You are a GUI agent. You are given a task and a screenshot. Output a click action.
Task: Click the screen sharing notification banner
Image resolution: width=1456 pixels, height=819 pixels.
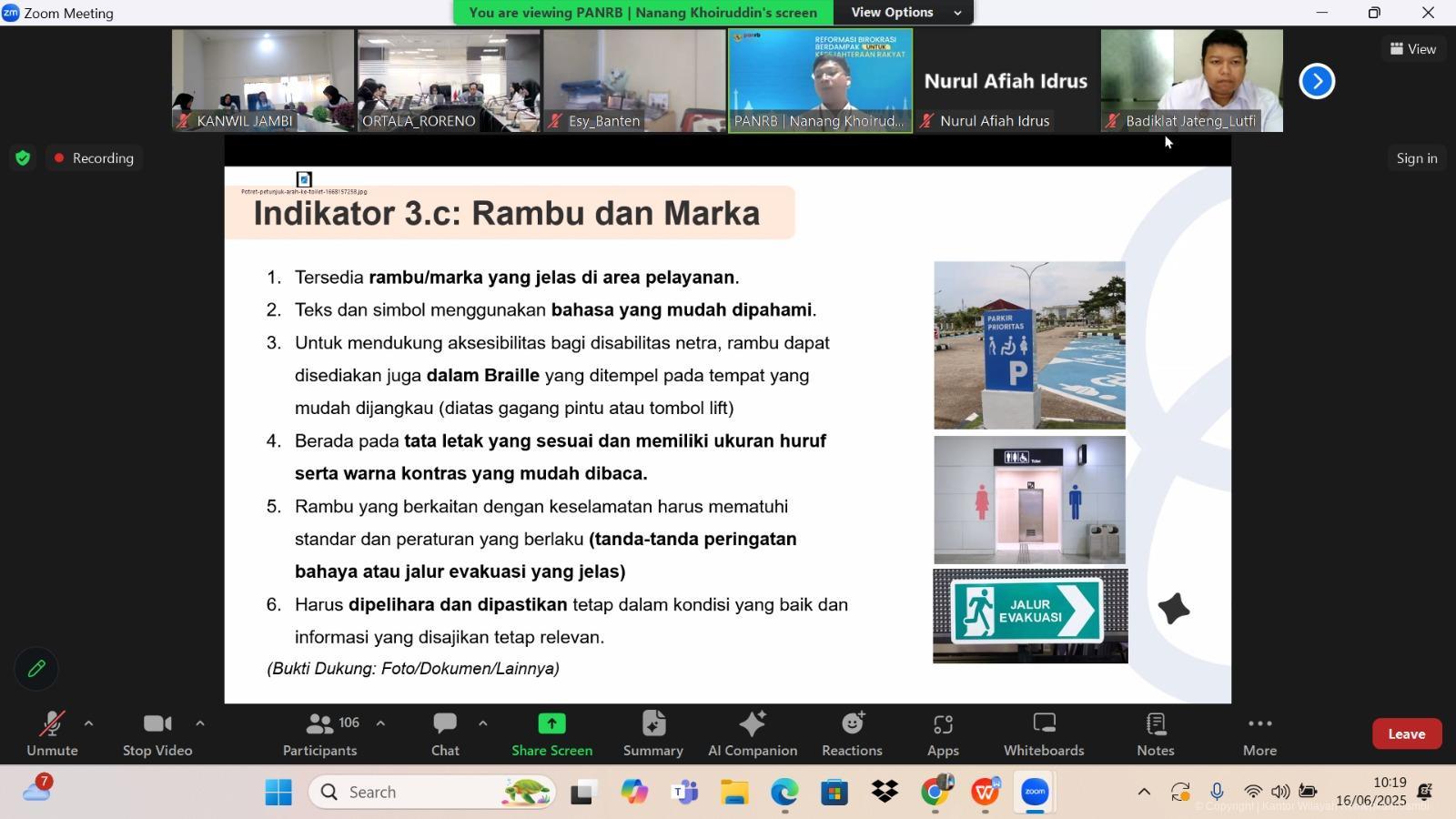(642, 12)
